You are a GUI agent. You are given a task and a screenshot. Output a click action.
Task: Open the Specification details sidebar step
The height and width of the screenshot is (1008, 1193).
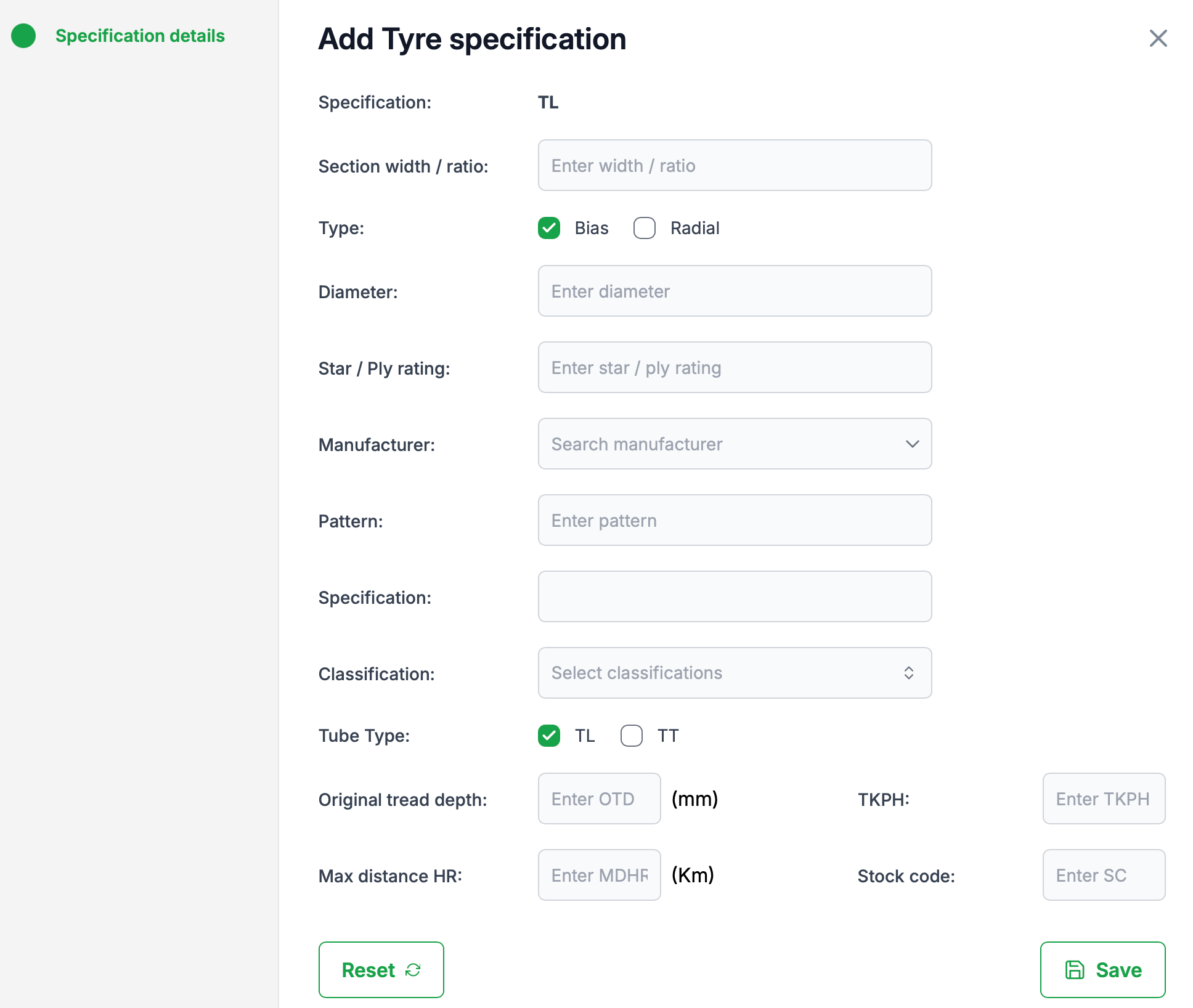pos(140,36)
